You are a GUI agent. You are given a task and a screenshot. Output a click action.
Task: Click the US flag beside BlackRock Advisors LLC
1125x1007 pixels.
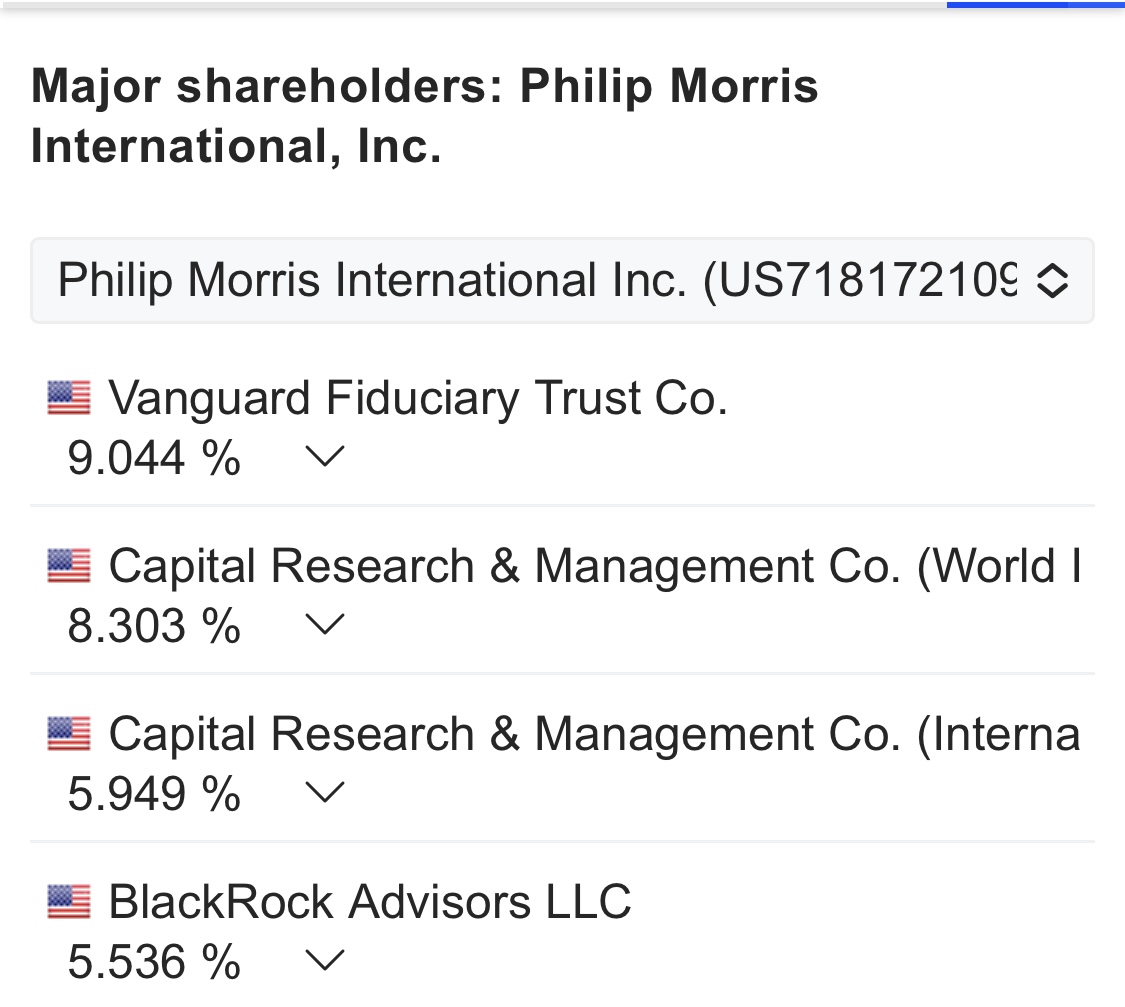(x=69, y=902)
